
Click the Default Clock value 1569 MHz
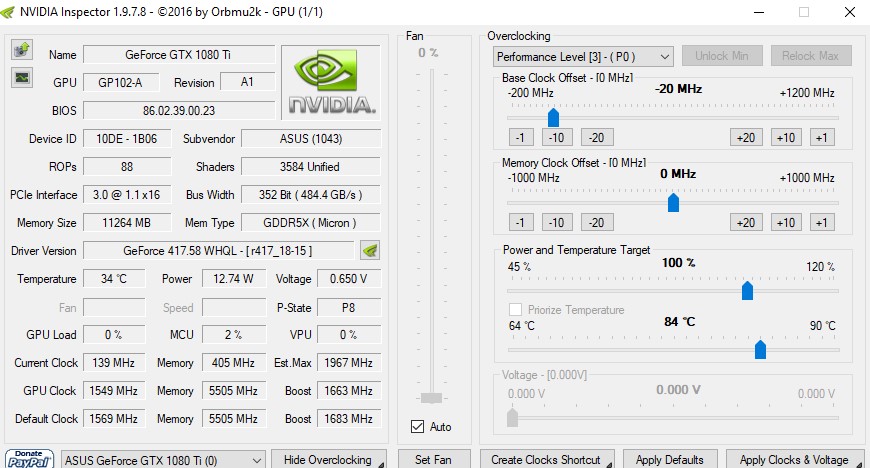click(114, 419)
